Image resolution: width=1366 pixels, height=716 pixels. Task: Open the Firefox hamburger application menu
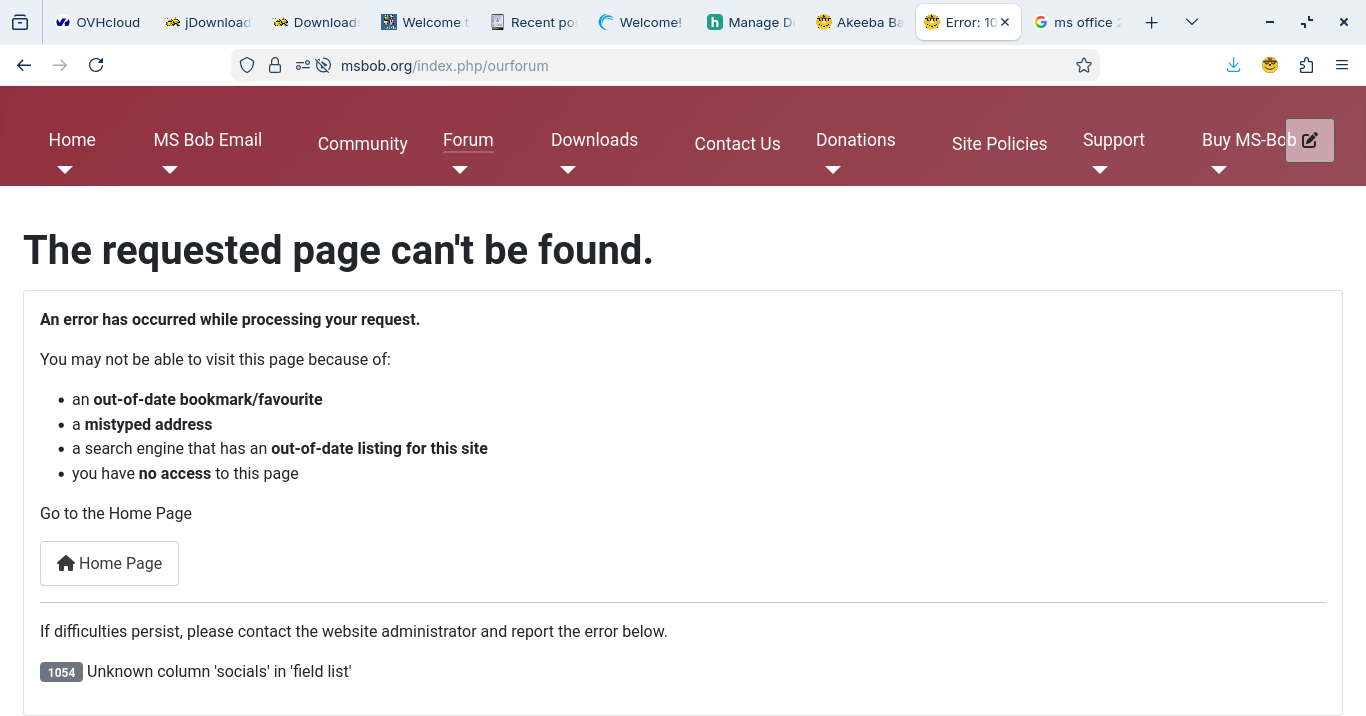(x=1342, y=65)
